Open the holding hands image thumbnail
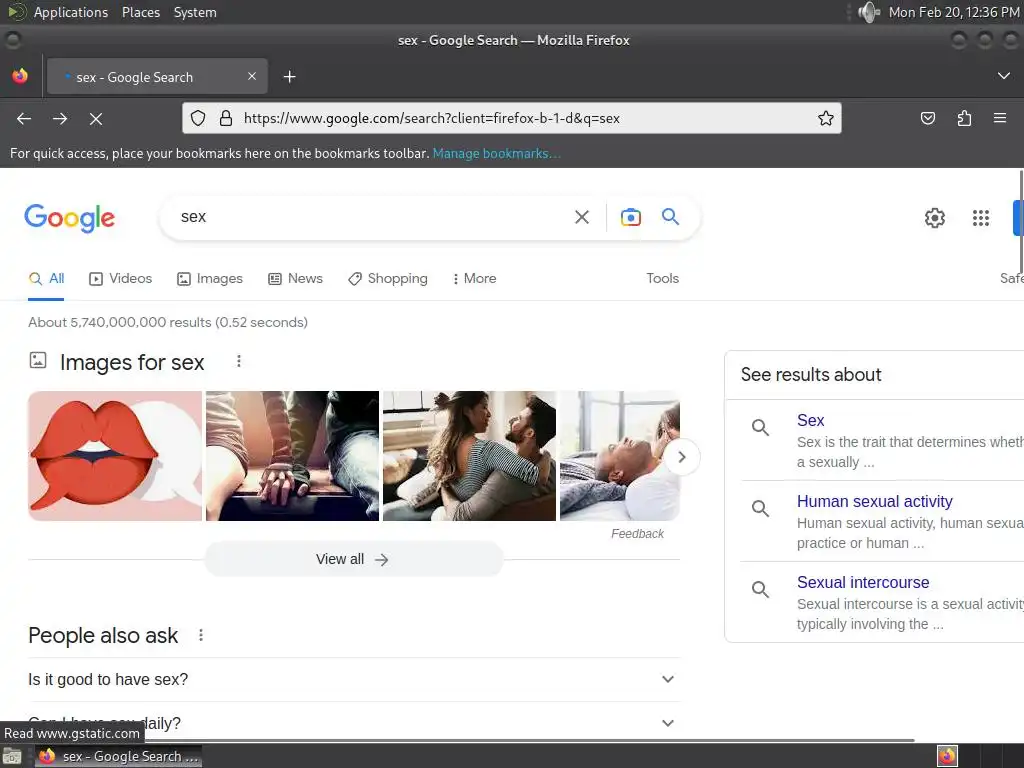This screenshot has height=768, width=1024. click(x=292, y=456)
